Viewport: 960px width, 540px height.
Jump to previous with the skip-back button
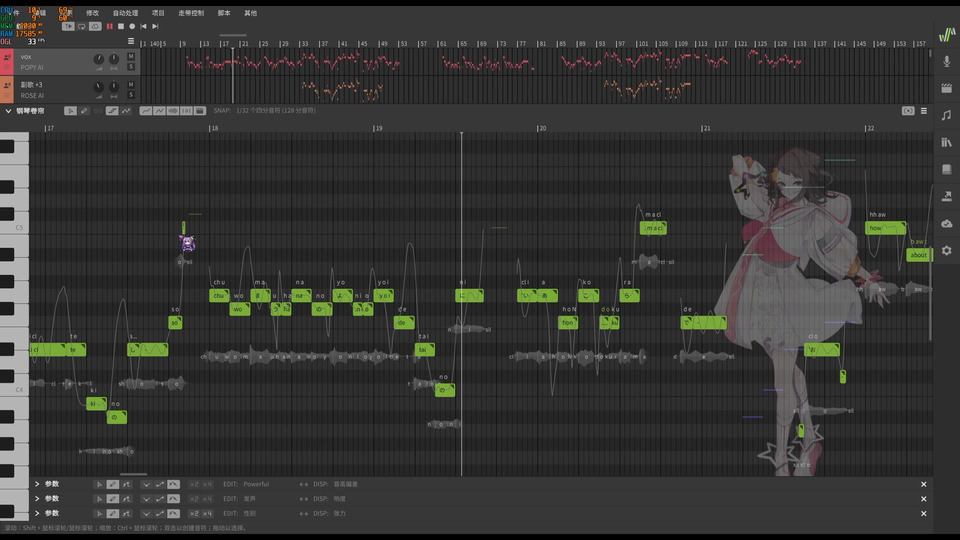pos(143,26)
